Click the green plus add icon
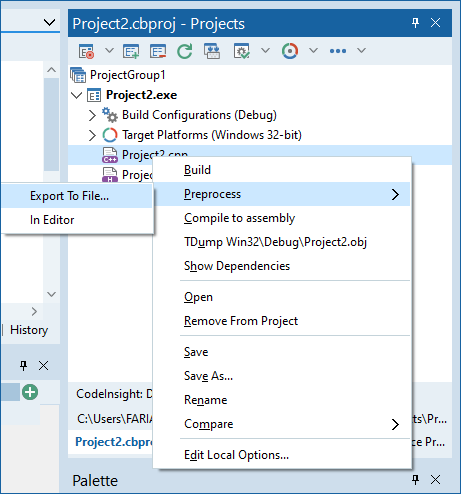This screenshot has height=494, width=461. point(30,392)
